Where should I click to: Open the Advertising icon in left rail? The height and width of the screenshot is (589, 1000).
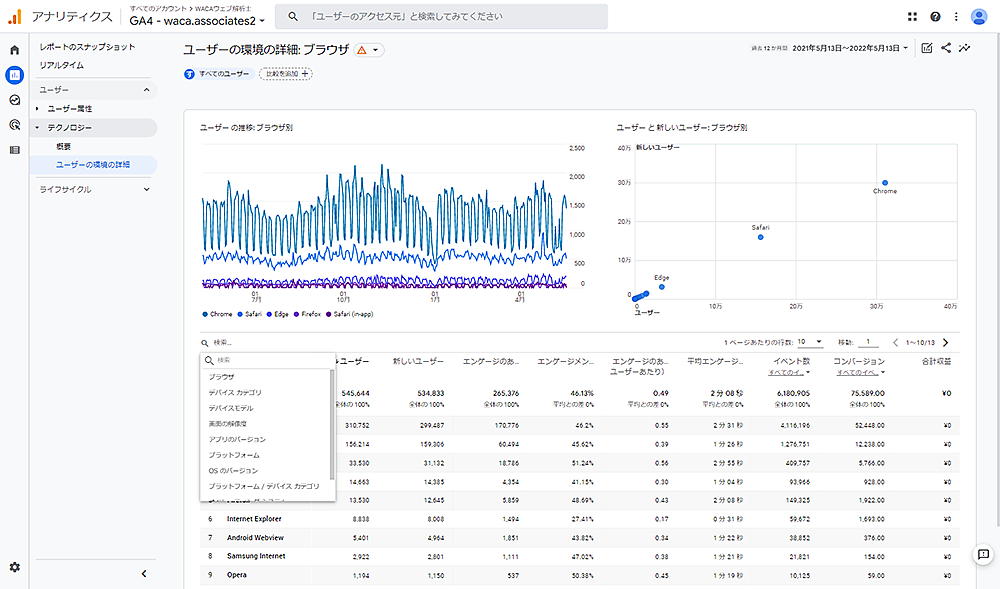[x=14, y=125]
